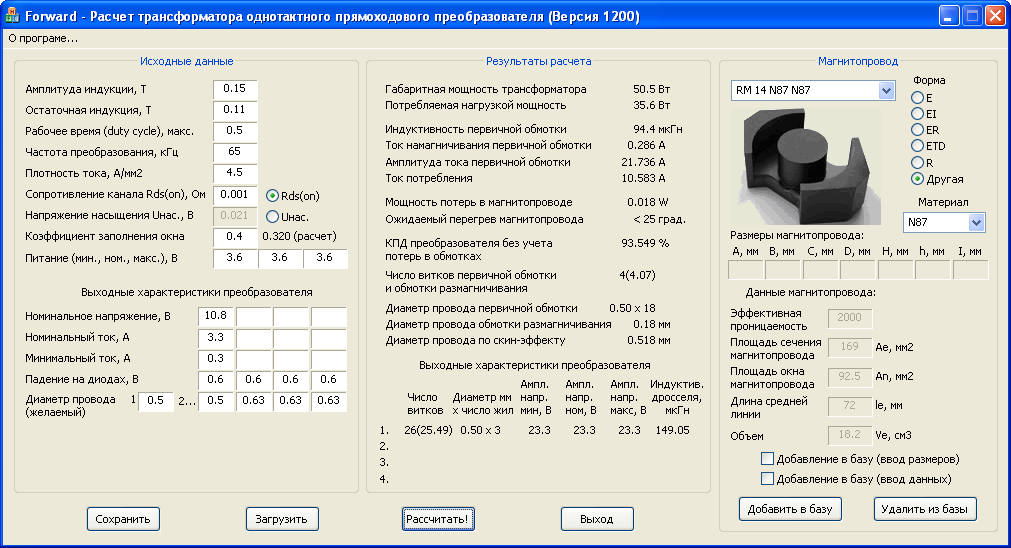Click the maximize window button

(972, 16)
